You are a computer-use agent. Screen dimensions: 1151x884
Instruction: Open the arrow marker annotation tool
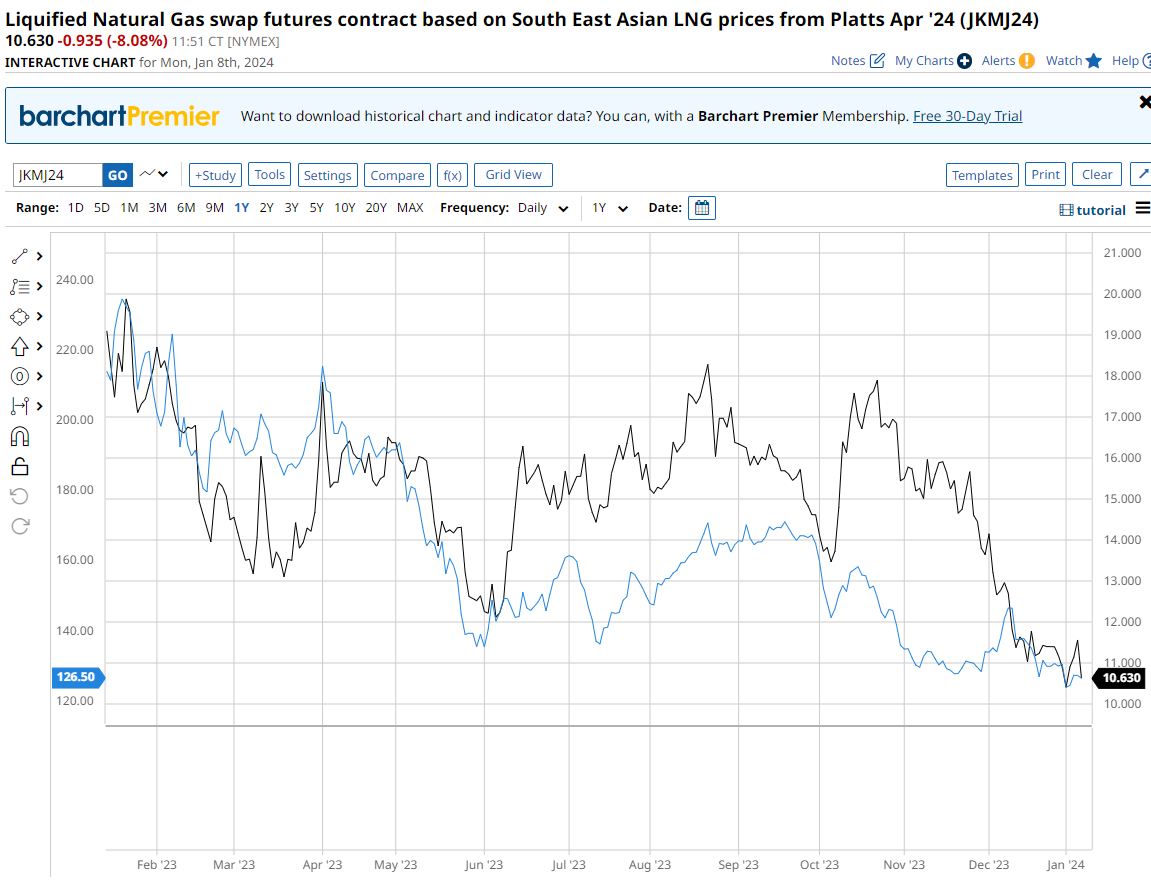20,346
